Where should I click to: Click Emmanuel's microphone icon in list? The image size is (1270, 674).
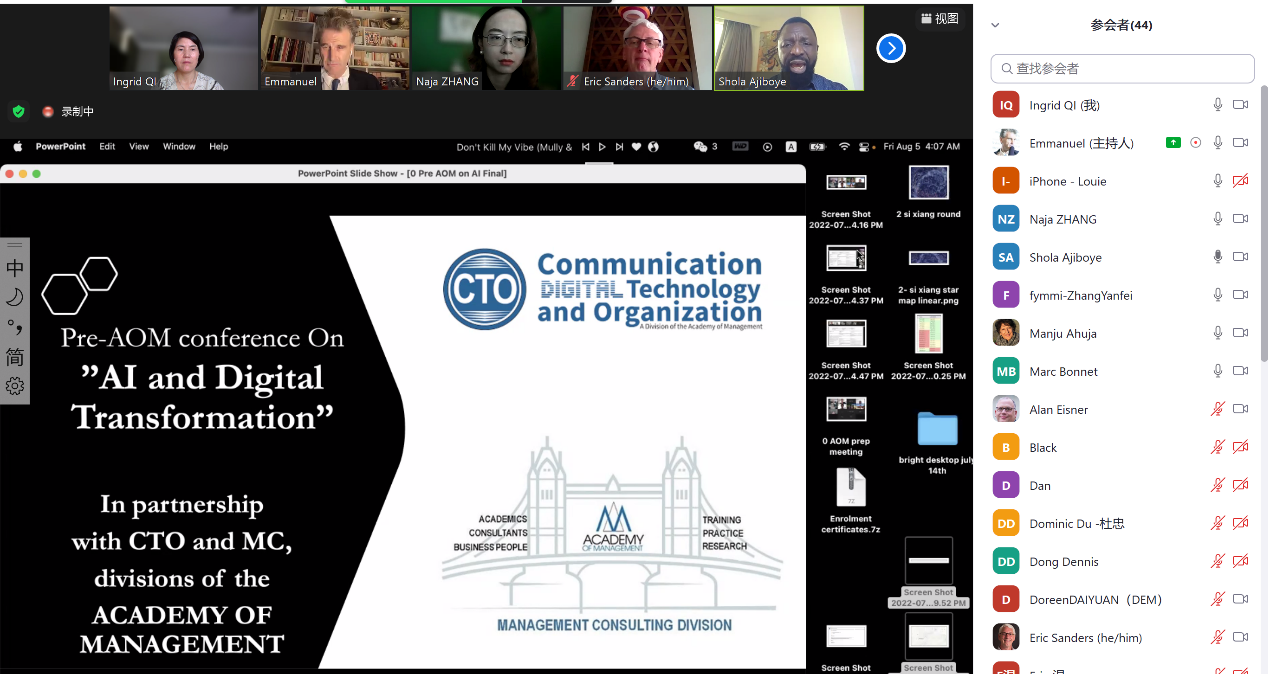pyautogui.click(x=1218, y=143)
